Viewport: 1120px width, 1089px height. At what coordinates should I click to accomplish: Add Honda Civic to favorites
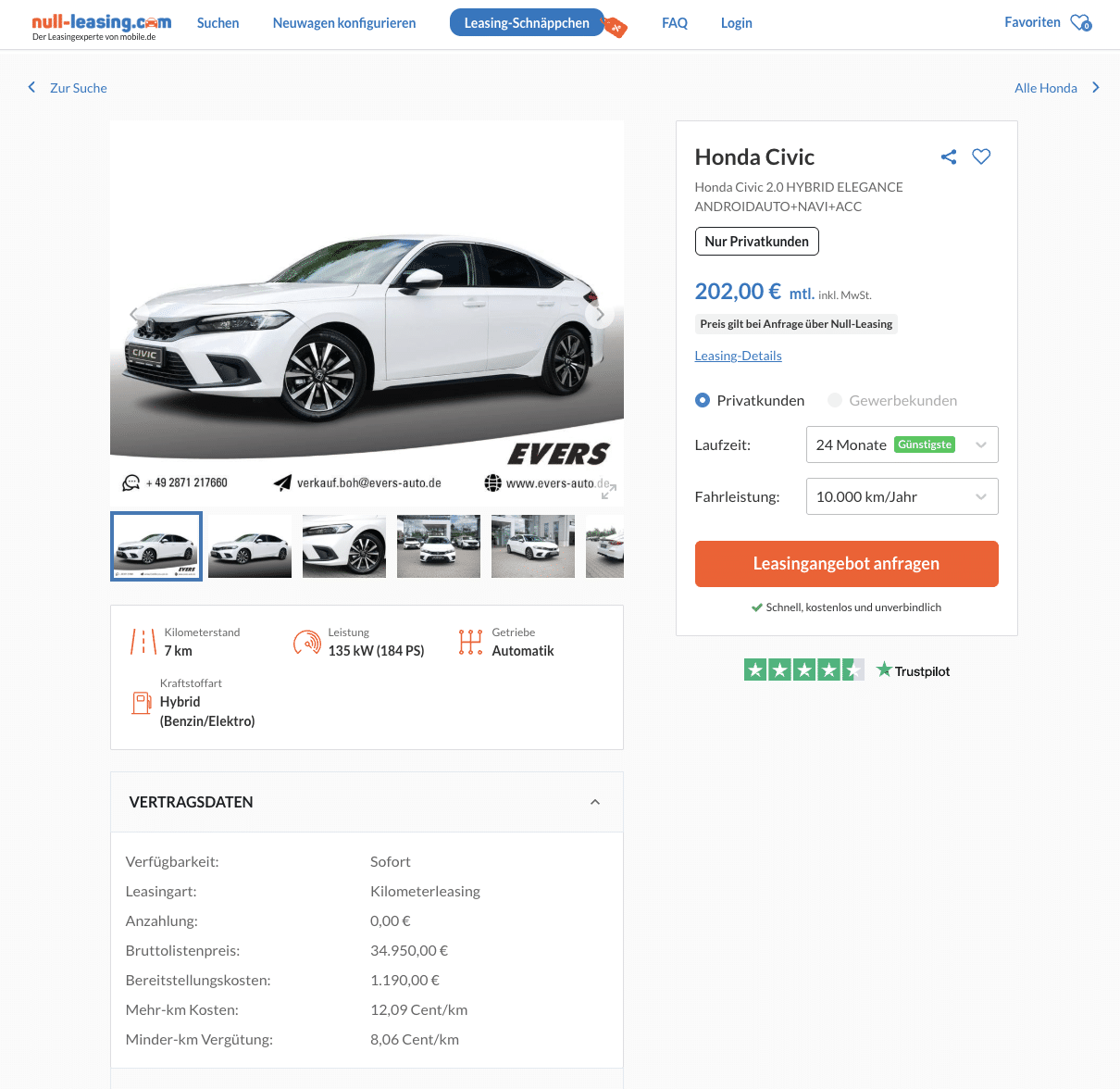981,156
